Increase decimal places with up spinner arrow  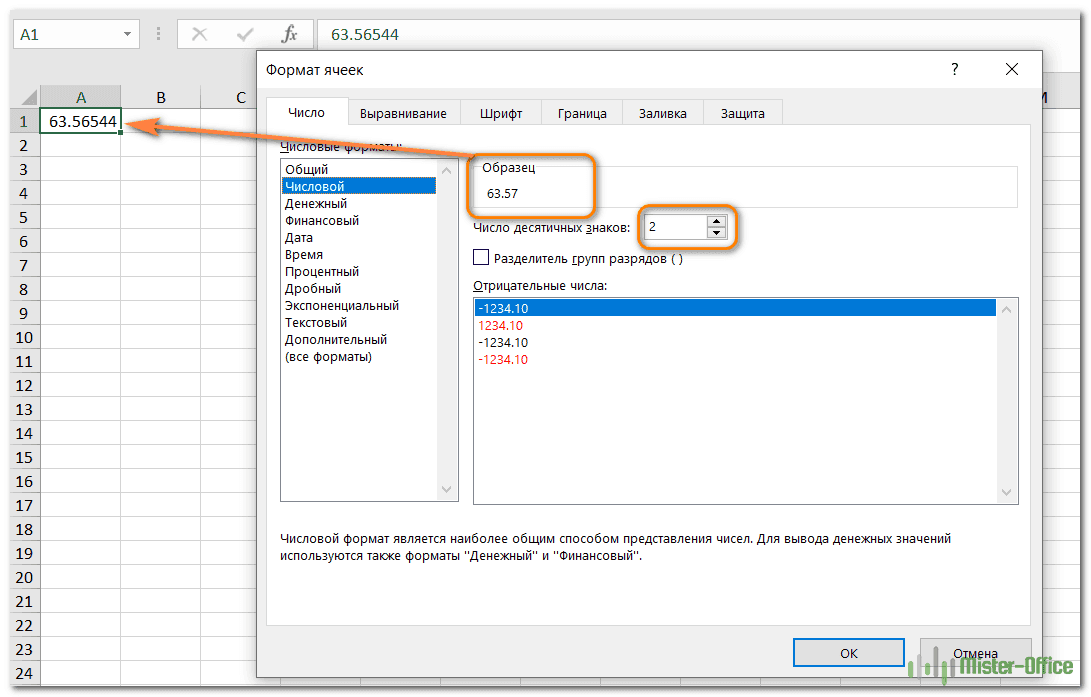(x=715, y=221)
